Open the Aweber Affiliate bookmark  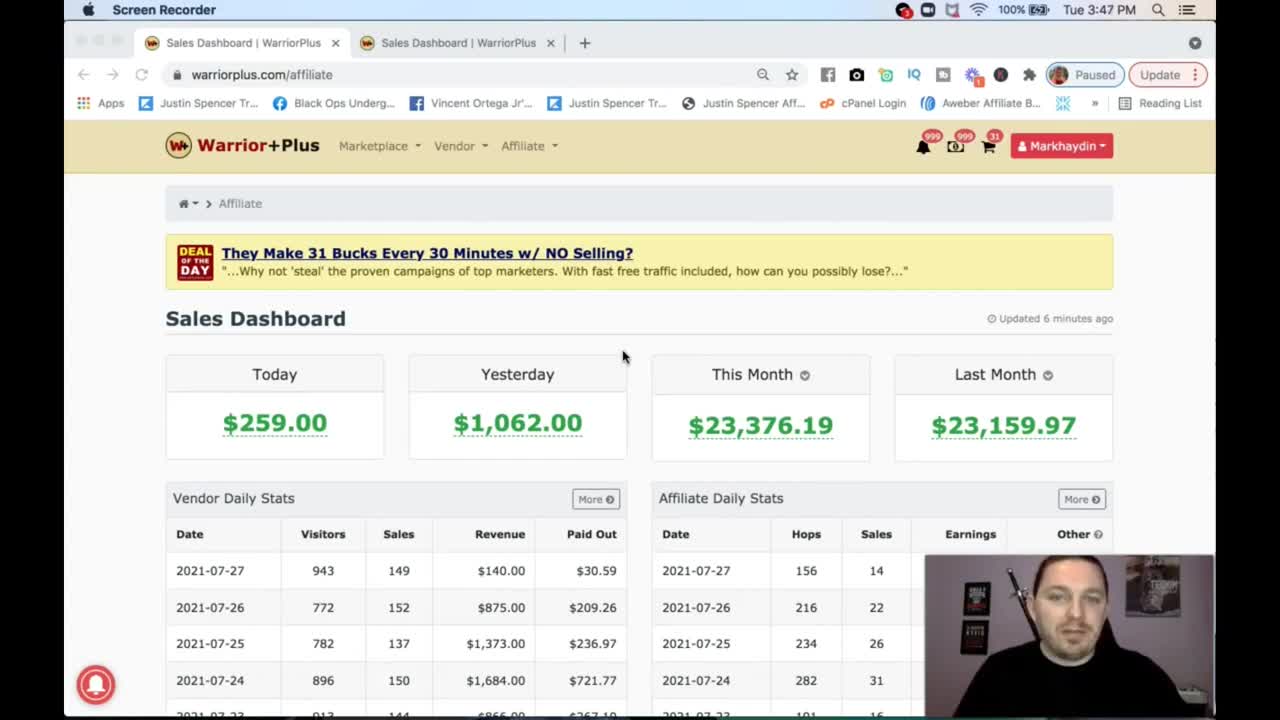981,103
